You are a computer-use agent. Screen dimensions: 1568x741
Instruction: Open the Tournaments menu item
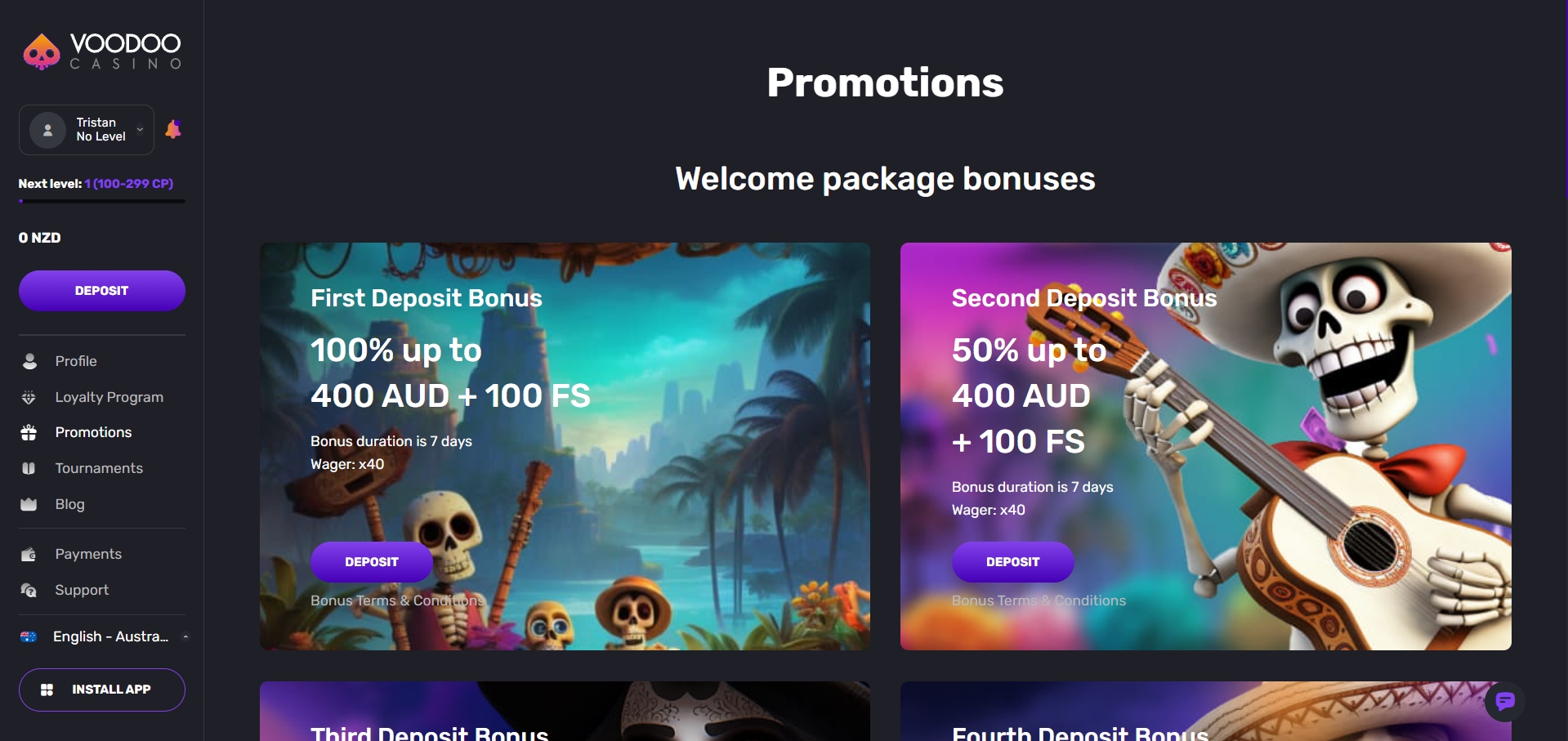(99, 468)
